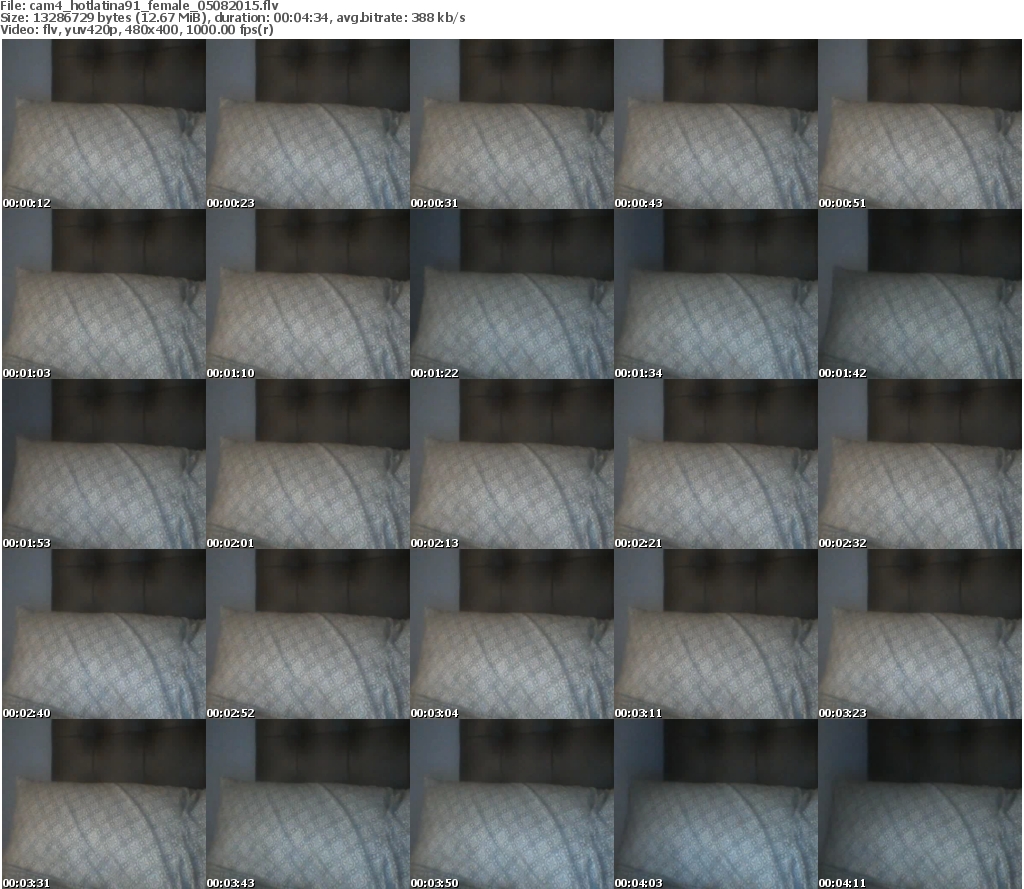Pick the video frame at 00:02:40
Viewport: 1024px width, 889px height.
point(104,634)
